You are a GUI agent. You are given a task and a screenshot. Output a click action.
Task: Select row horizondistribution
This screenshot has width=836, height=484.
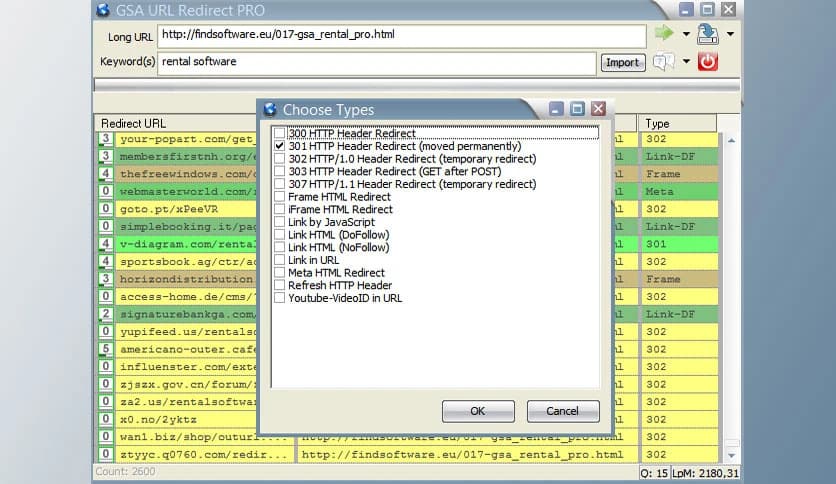(186, 279)
